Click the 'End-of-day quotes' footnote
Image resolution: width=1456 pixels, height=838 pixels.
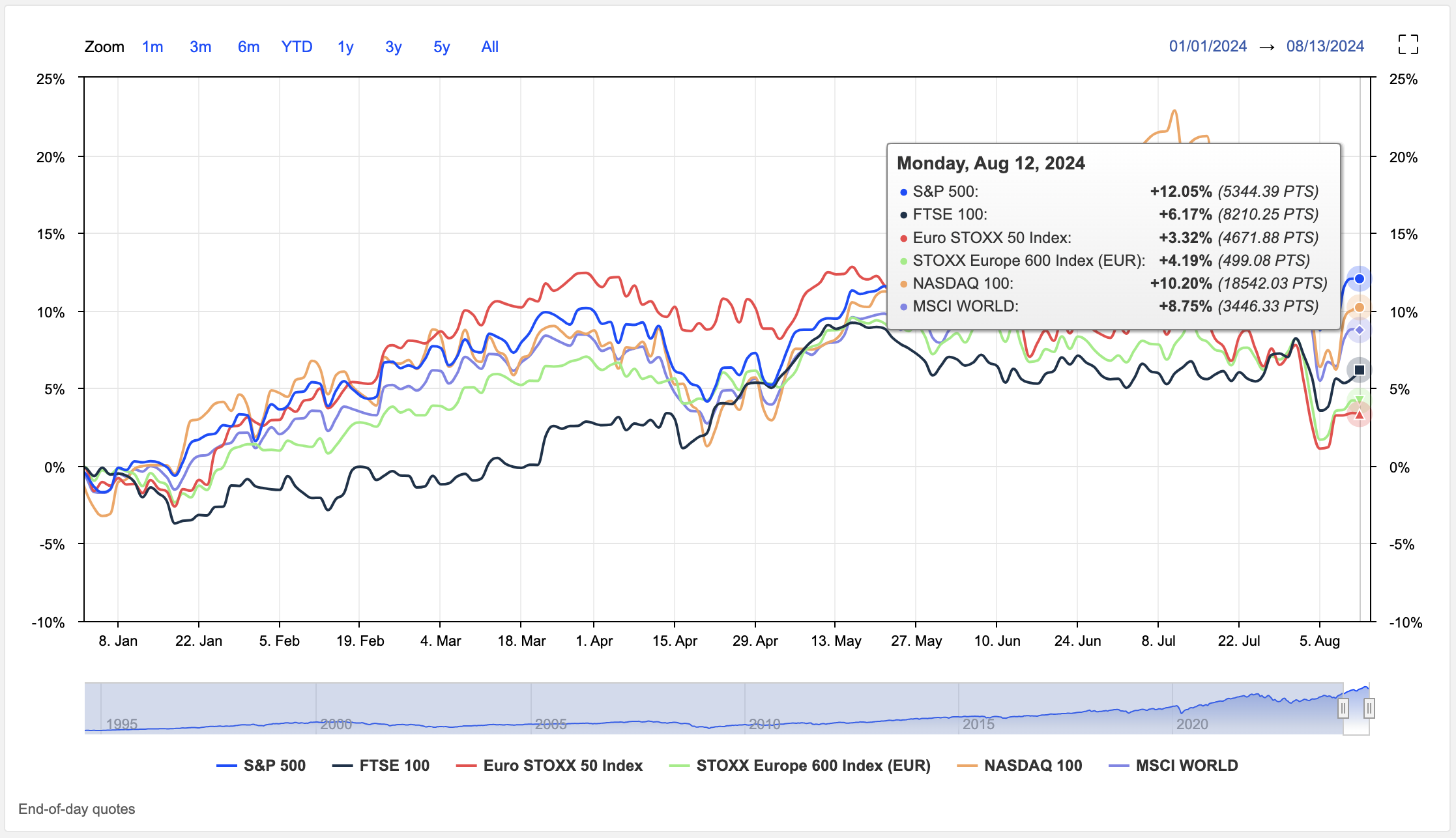77,809
